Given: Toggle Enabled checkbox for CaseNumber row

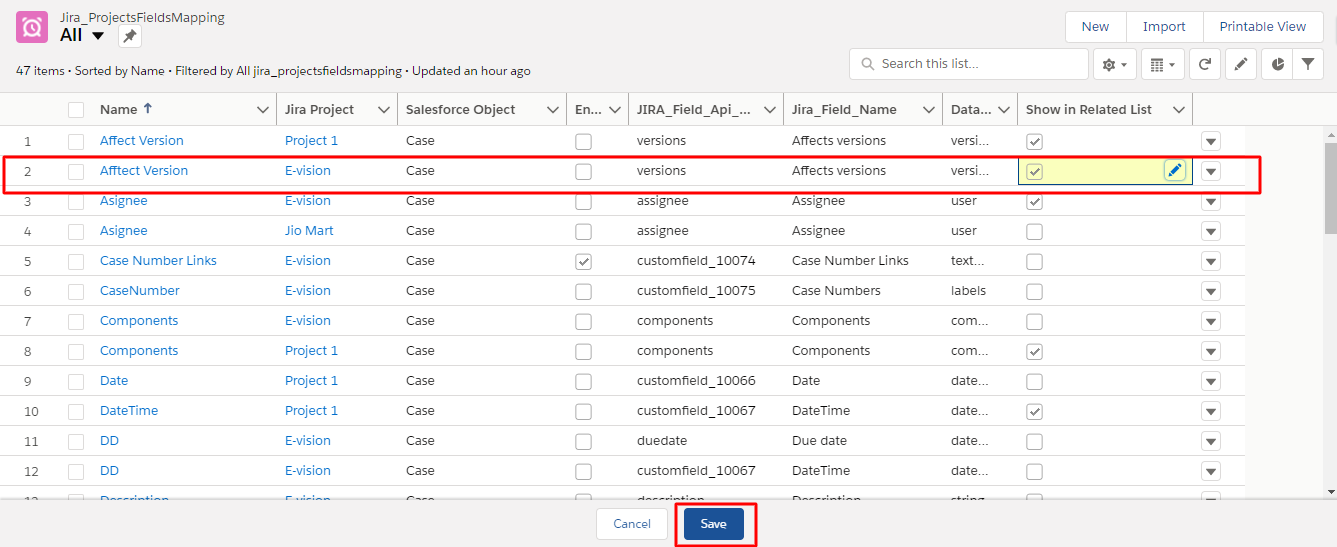Looking at the screenshot, I should [583, 291].
